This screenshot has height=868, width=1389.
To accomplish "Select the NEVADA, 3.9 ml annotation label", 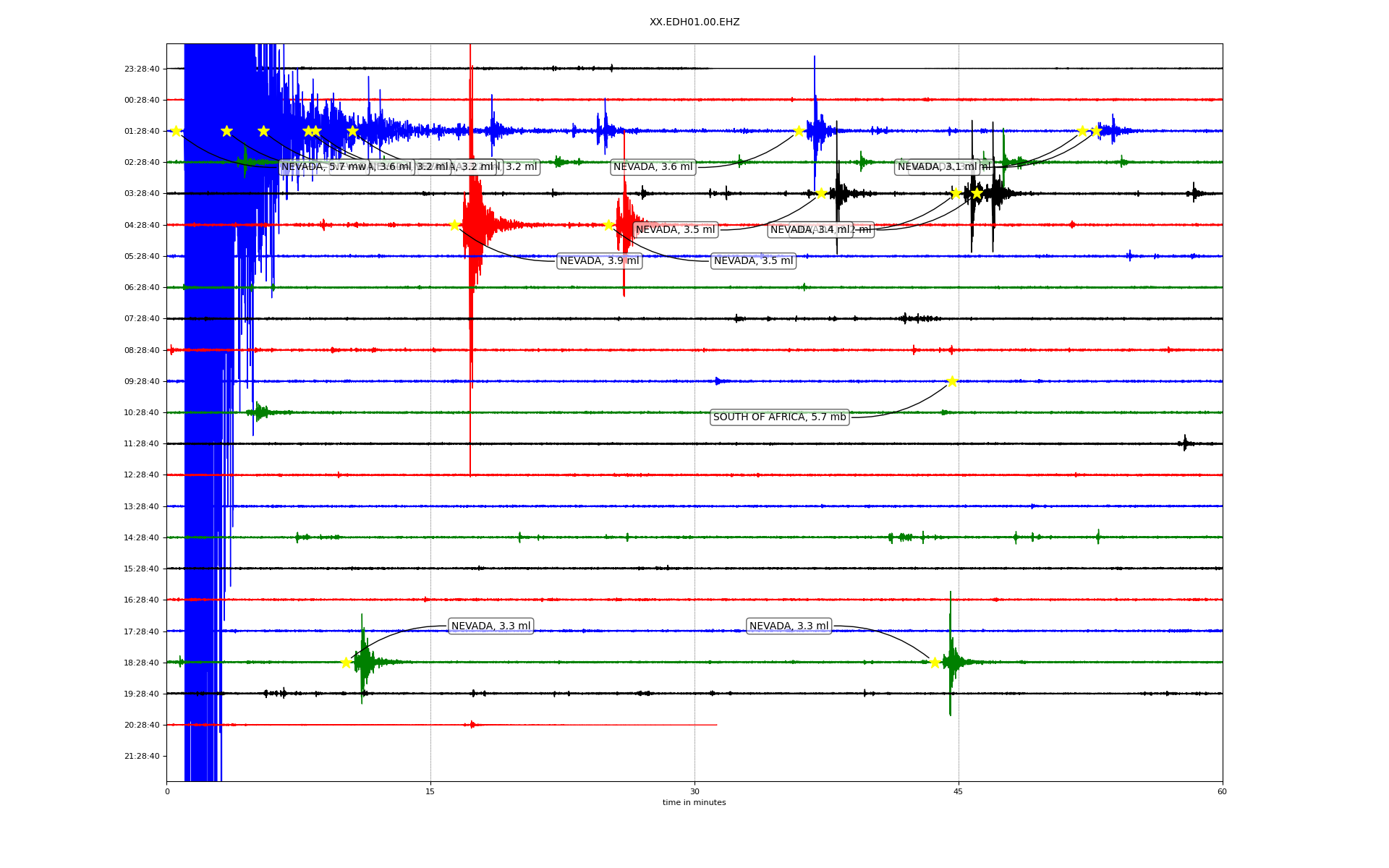I will point(599,261).
